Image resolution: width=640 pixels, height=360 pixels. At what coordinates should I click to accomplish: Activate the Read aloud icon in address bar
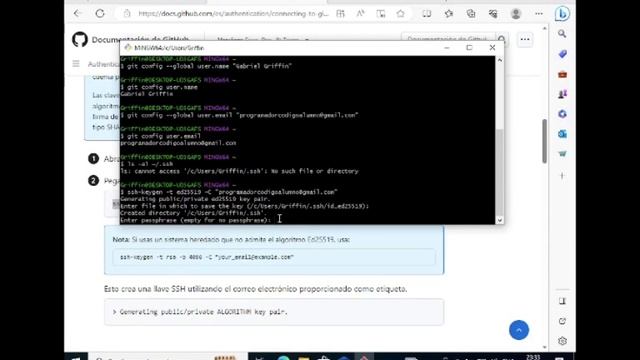click(x=360, y=13)
